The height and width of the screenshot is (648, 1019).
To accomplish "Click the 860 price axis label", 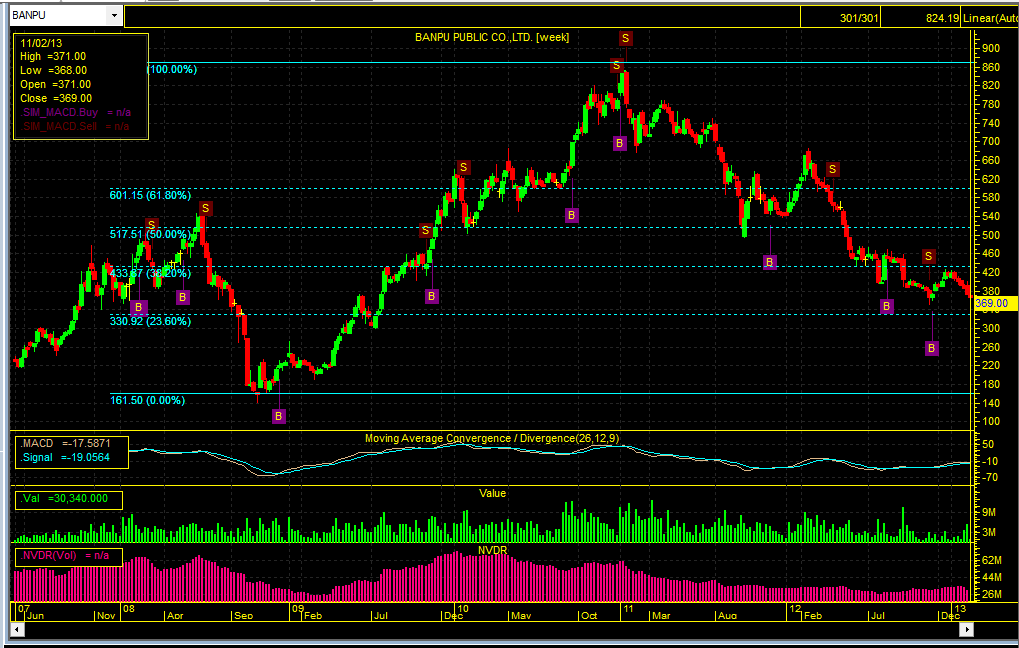I will (x=991, y=67).
